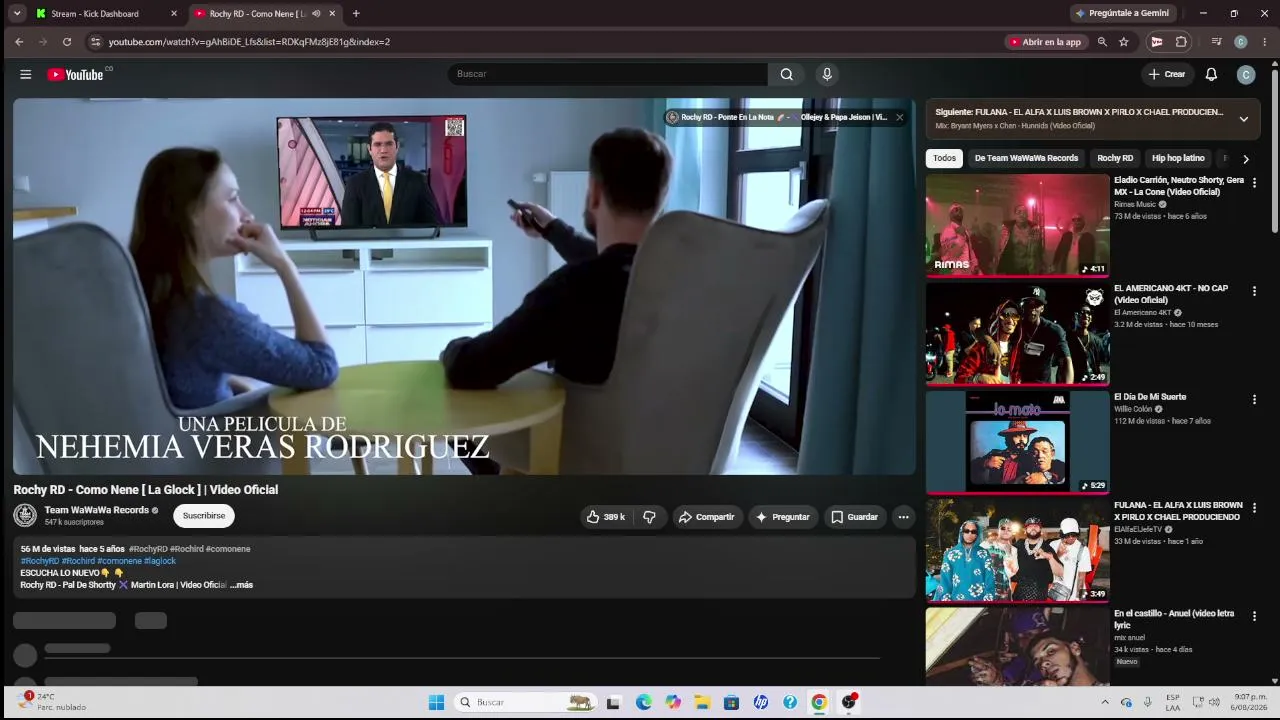Open the account avatar menu
1280x720 pixels.
coord(1246,74)
